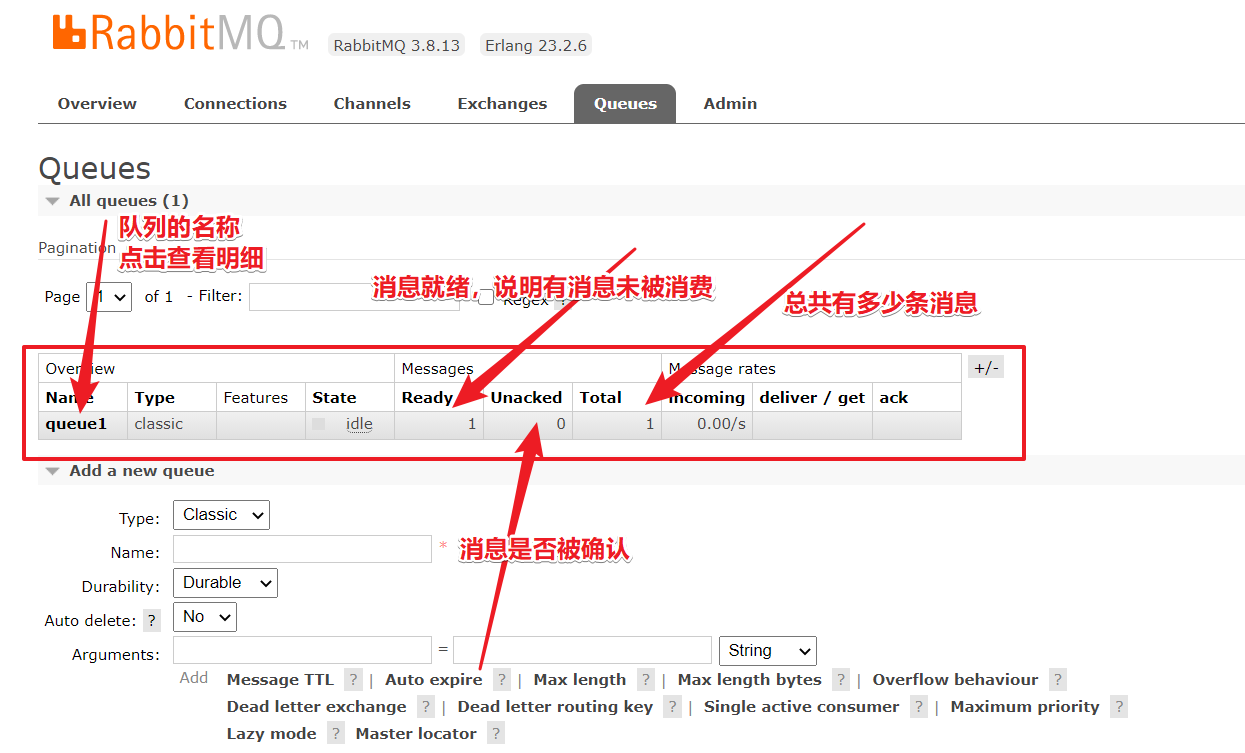Open the Auto delete No dropdown

205,617
